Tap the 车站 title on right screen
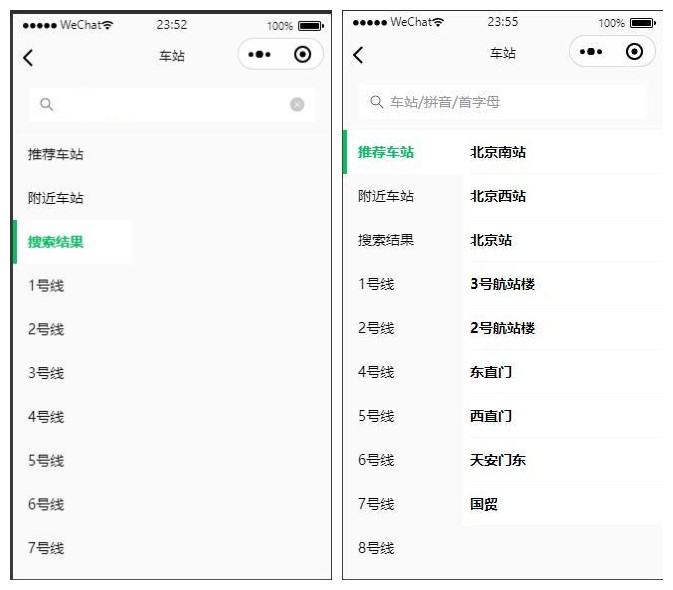 [x=503, y=53]
